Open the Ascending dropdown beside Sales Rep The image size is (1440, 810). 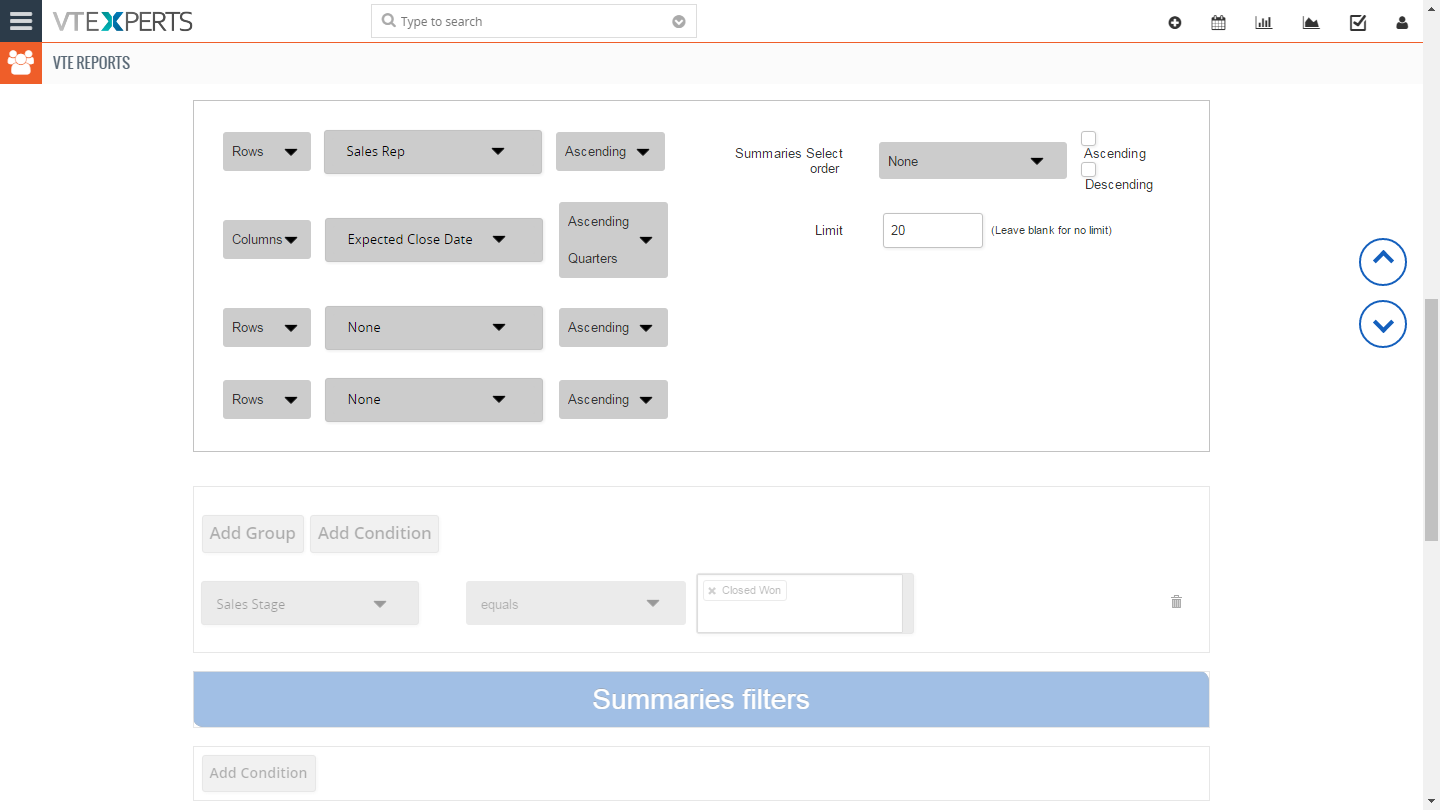pos(610,152)
